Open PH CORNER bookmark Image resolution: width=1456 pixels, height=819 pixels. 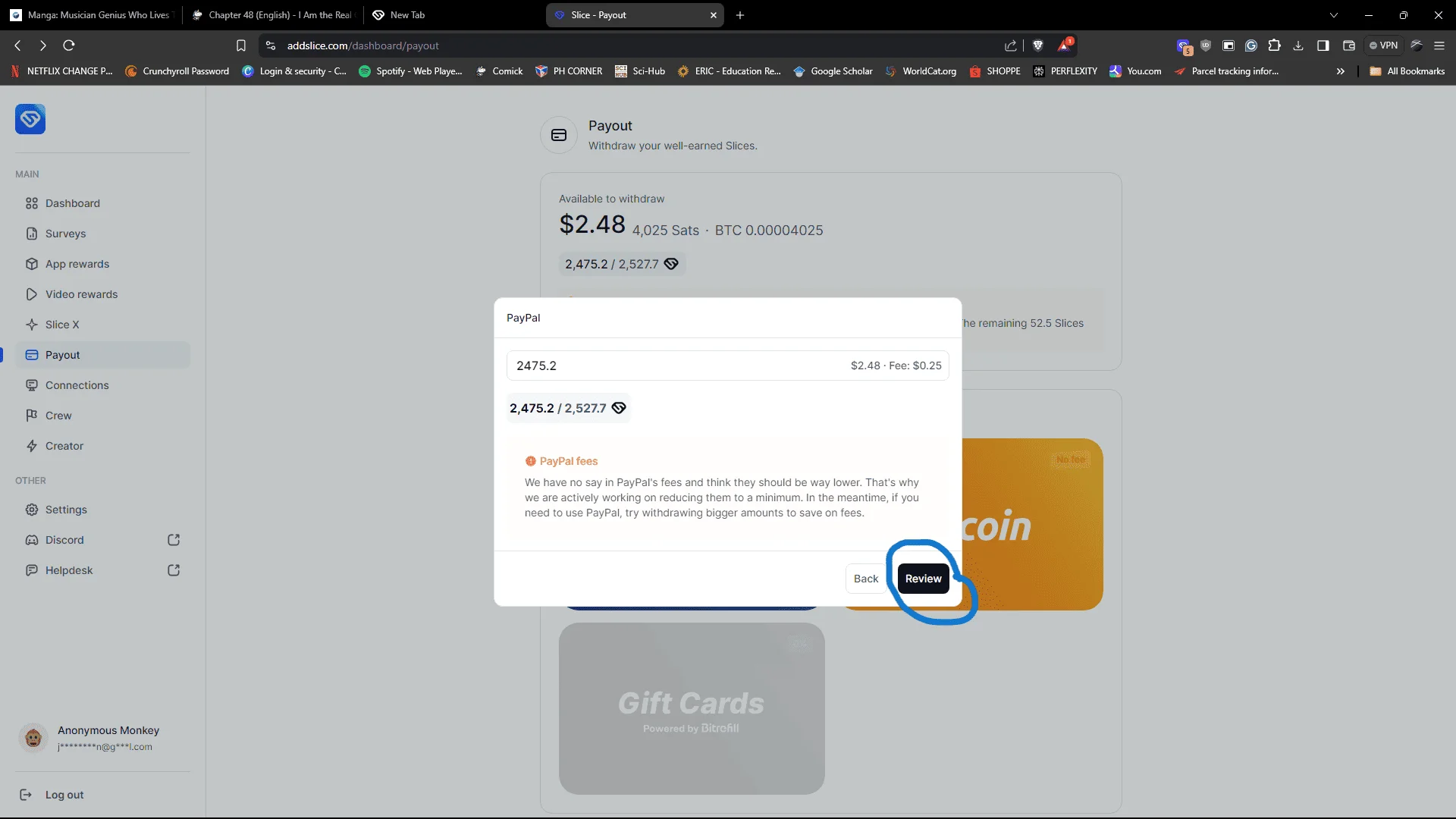pyautogui.click(x=569, y=71)
